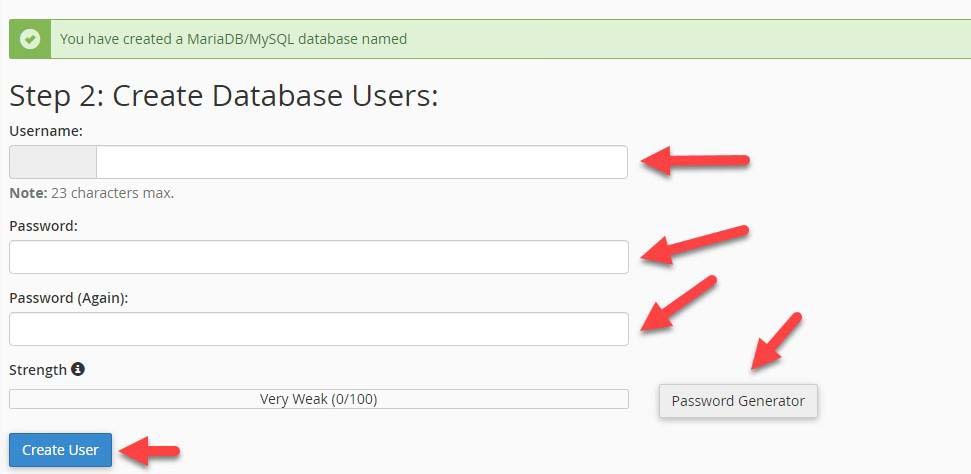
Task: Click the Very Weak strength meter bar
Action: pyautogui.click(x=319, y=399)
